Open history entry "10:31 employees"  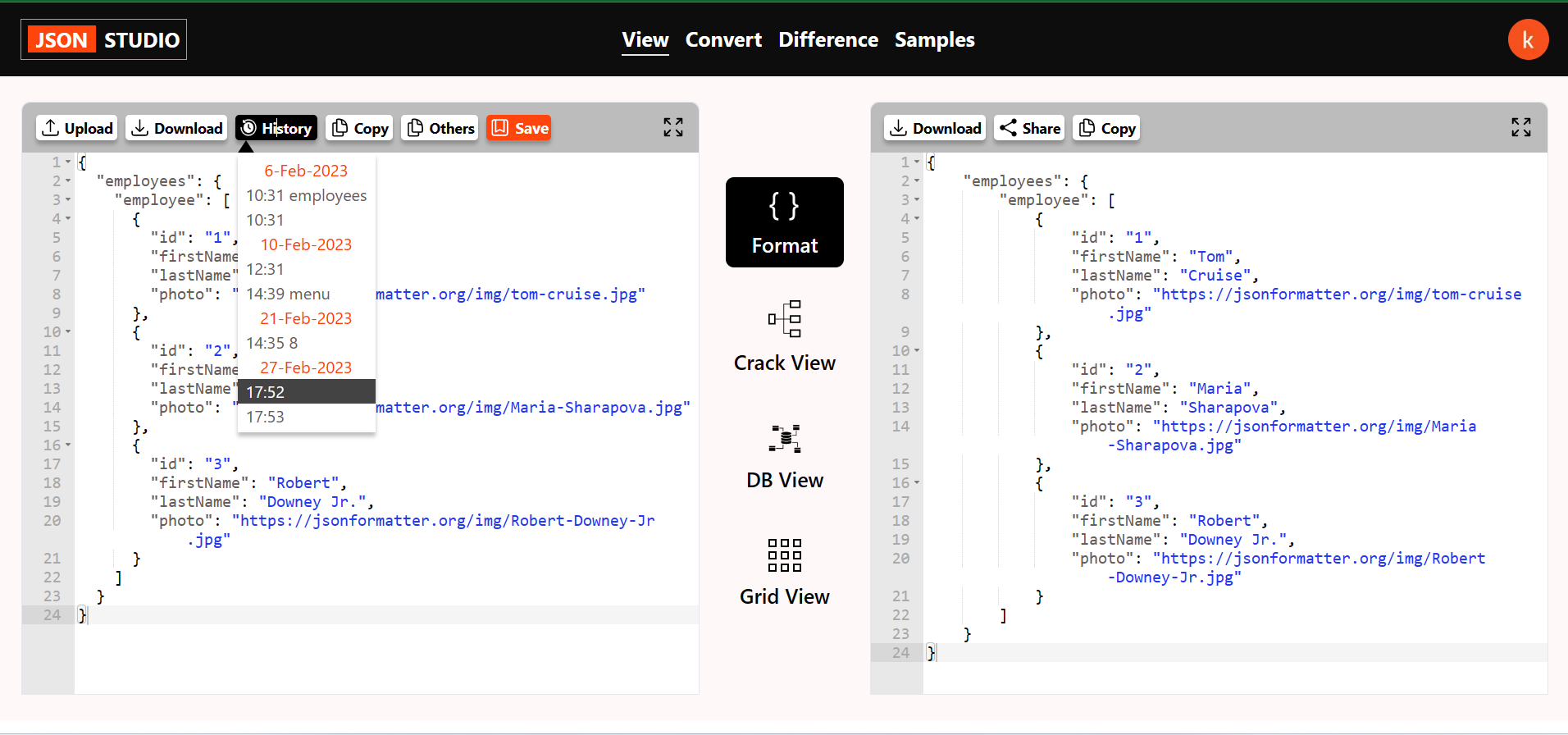pos(306,195)
